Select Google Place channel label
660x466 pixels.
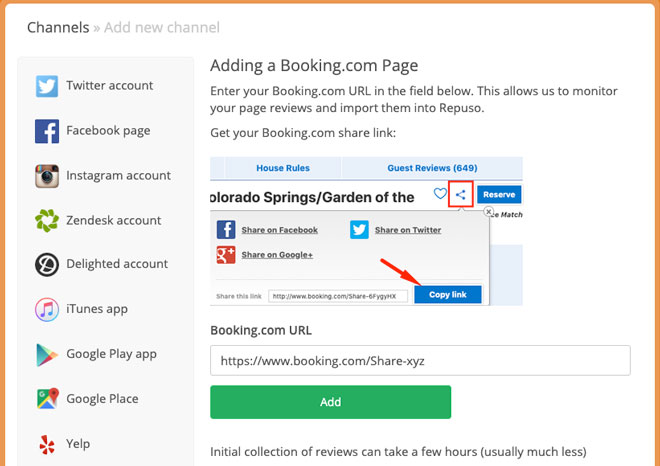[102, 399]
